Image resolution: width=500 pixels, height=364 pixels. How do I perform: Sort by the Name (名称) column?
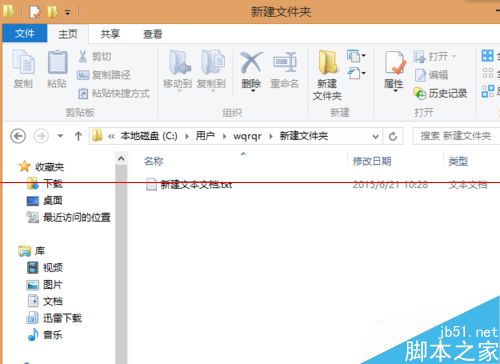pyautogui.click(x=154, y=161)
